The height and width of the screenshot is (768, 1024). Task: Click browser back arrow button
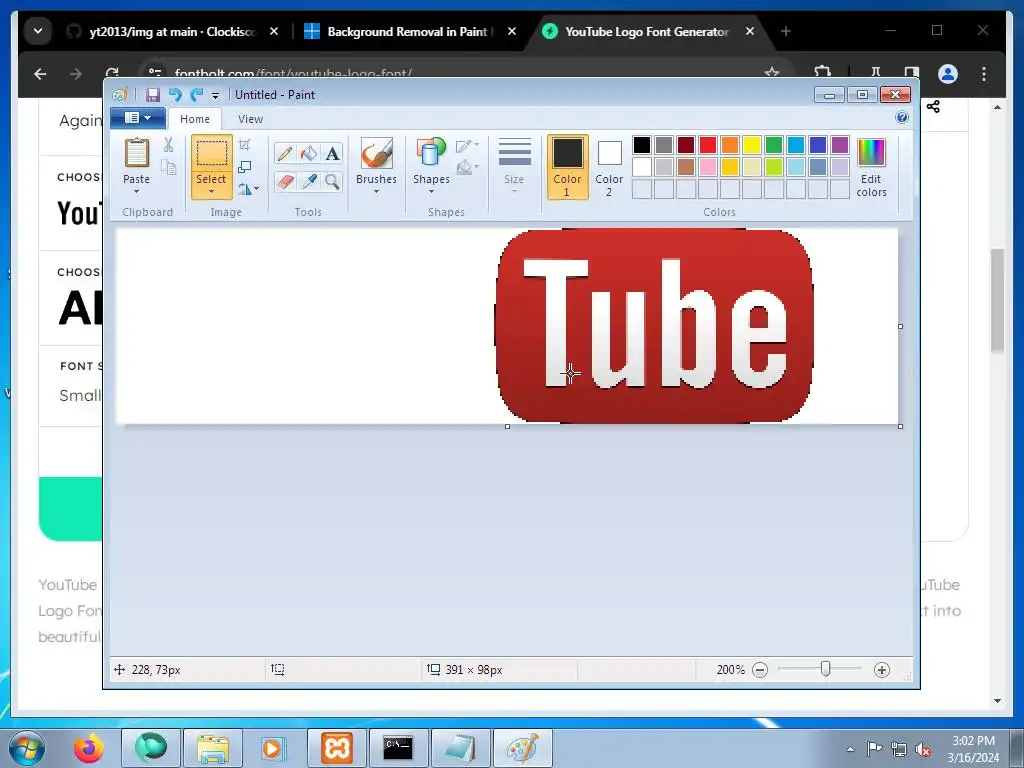click(40, 74)
